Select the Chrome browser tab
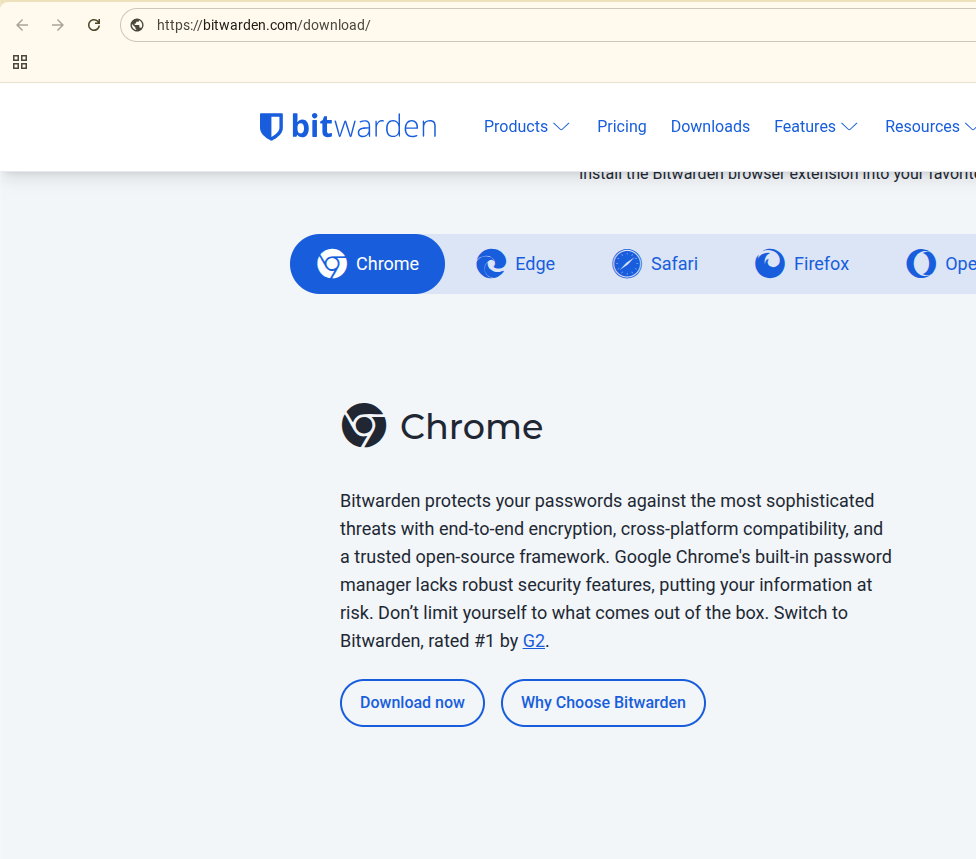 point(367,264)
